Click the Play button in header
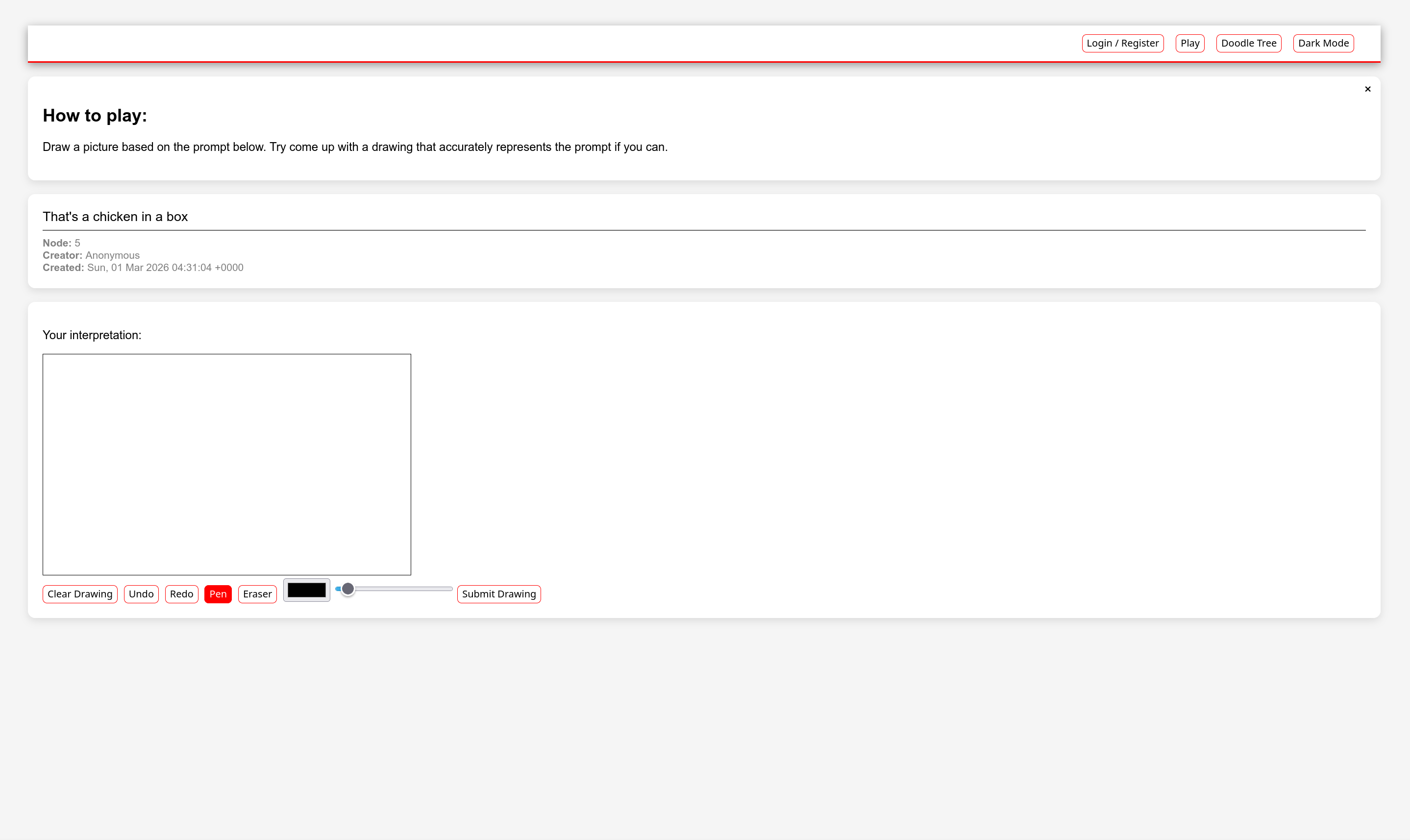This screenshot has width=1410, height=840. click(1189, 43)
